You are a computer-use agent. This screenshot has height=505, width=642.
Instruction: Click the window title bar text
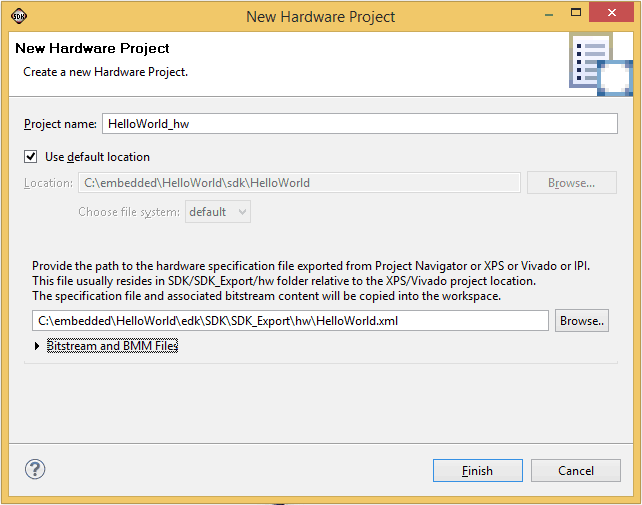point(320,16)
